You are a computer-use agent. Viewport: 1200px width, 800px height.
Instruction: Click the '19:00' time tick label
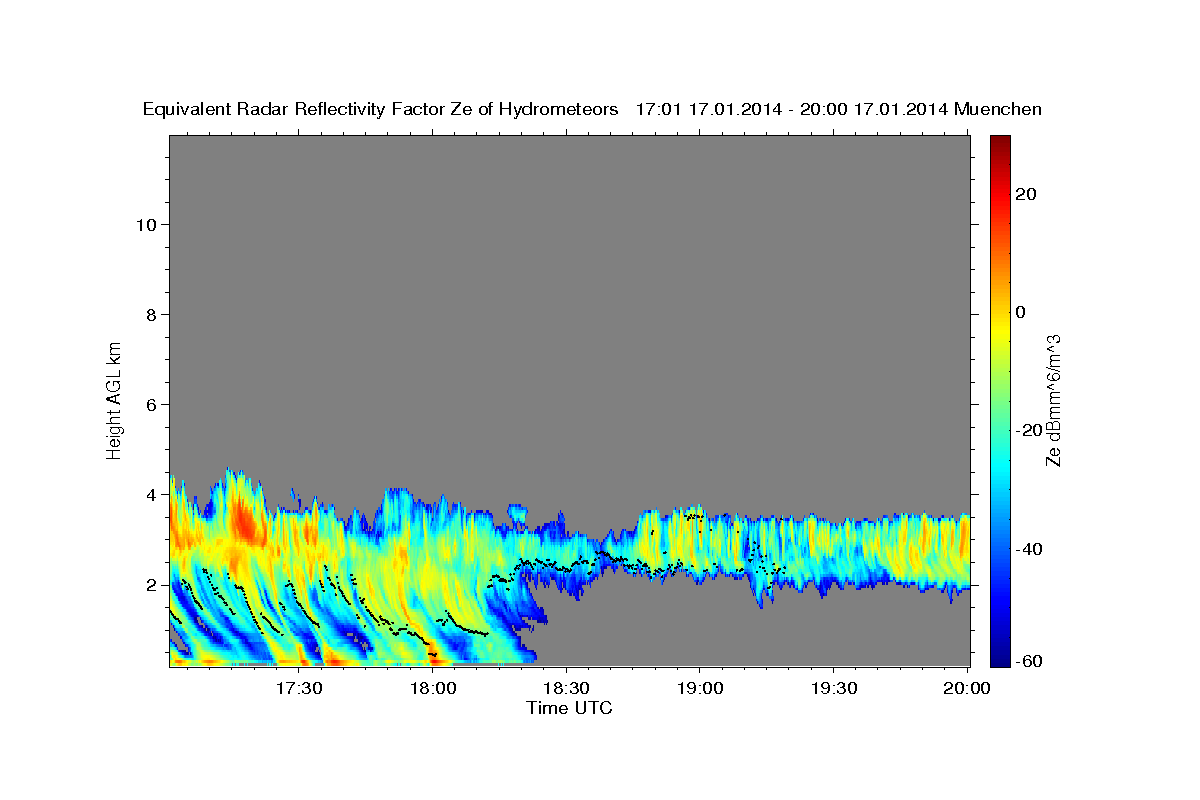[699, 689]
